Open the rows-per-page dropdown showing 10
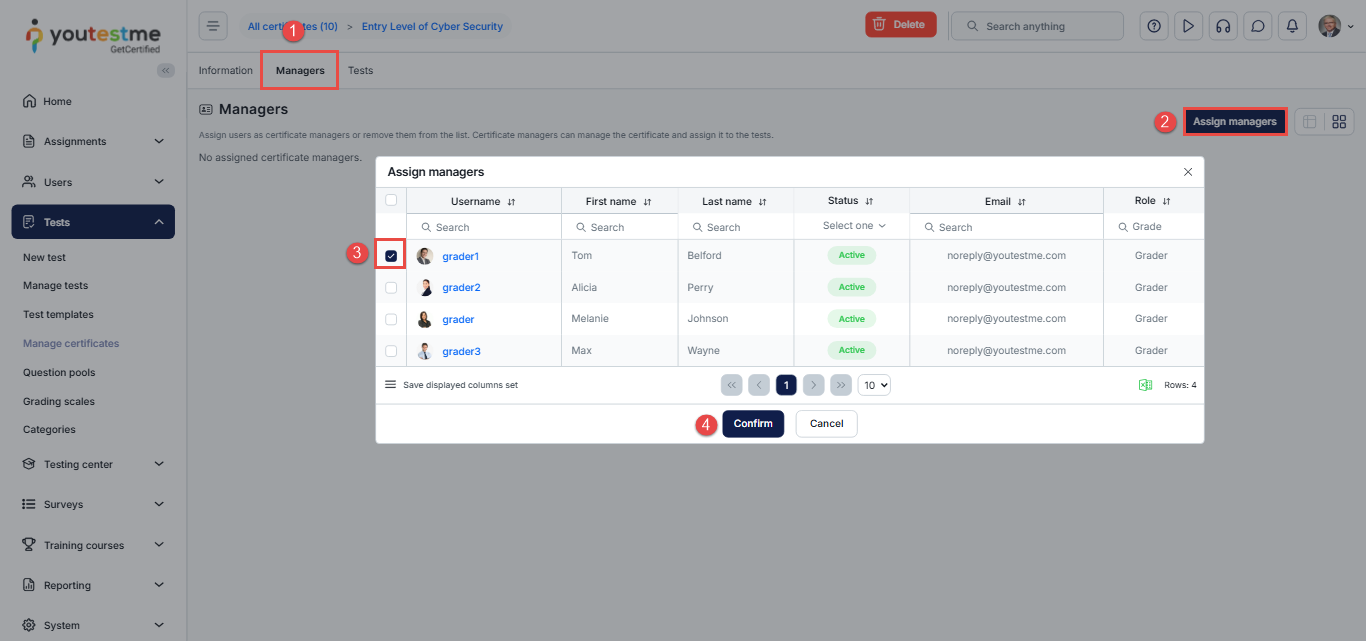Screen dimensions: 1366x641 pos(874,385)
